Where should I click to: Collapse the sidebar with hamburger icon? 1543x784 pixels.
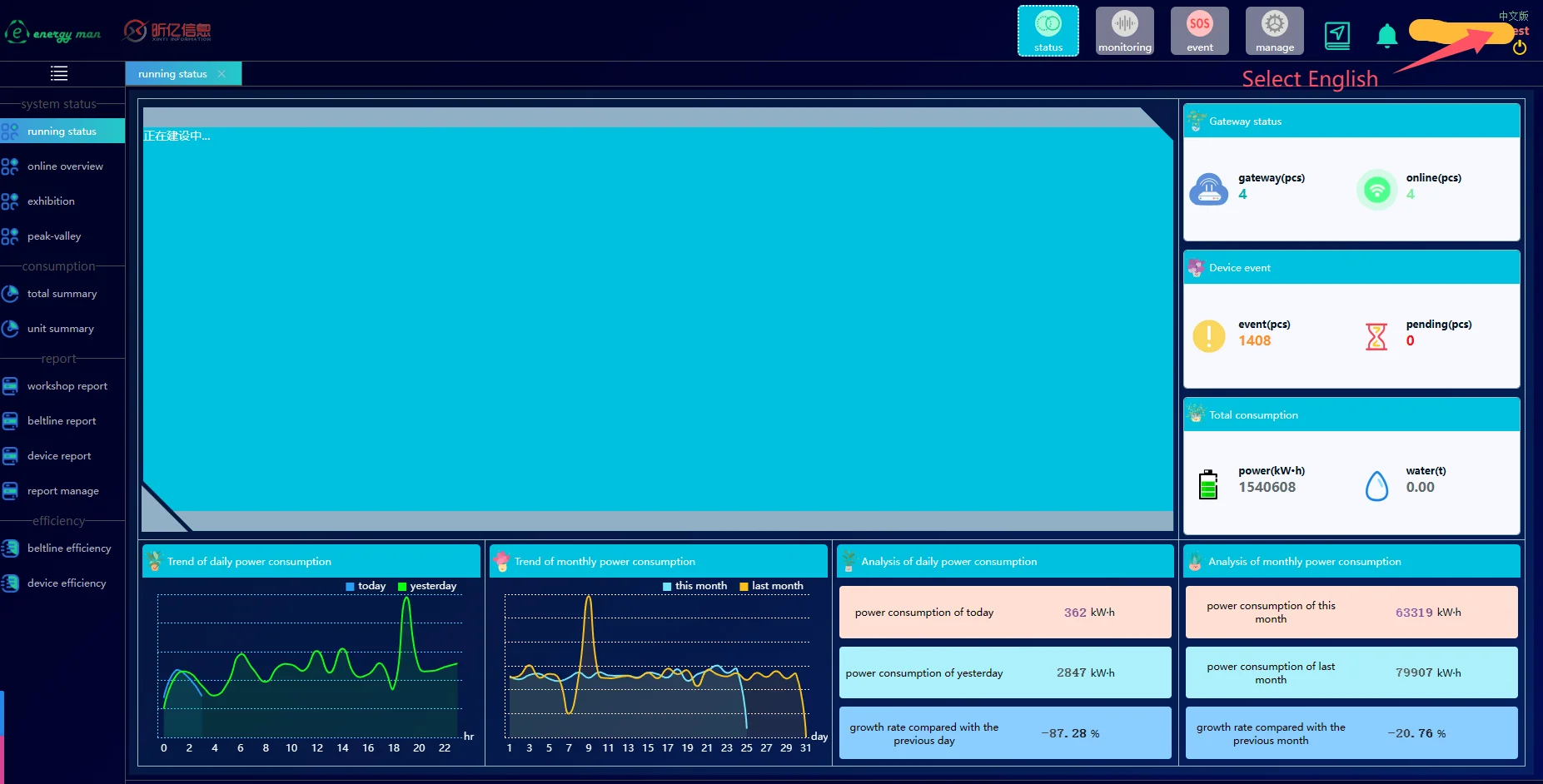click(59, 74)
